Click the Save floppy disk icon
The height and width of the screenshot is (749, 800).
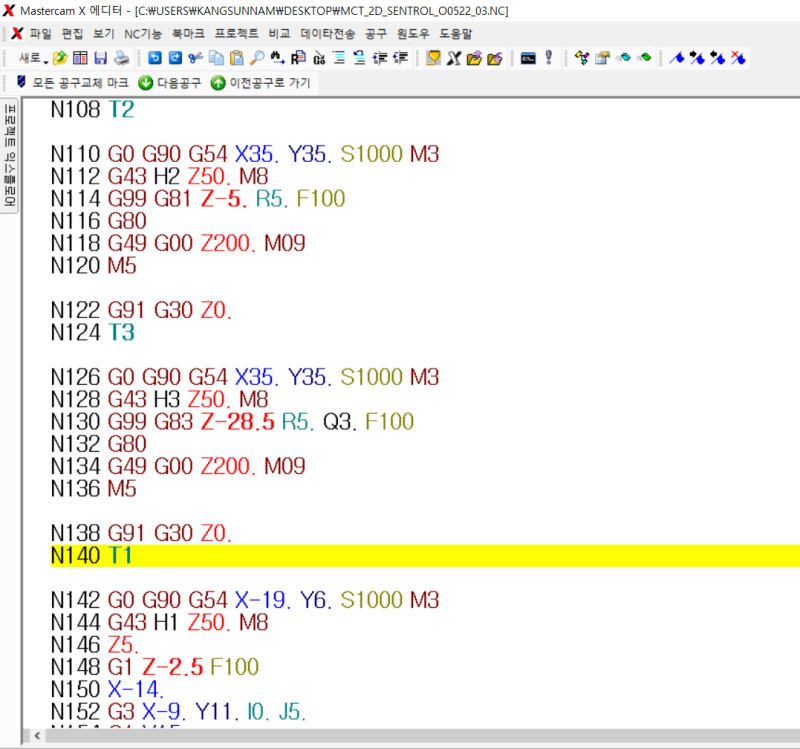pos(100,58)
